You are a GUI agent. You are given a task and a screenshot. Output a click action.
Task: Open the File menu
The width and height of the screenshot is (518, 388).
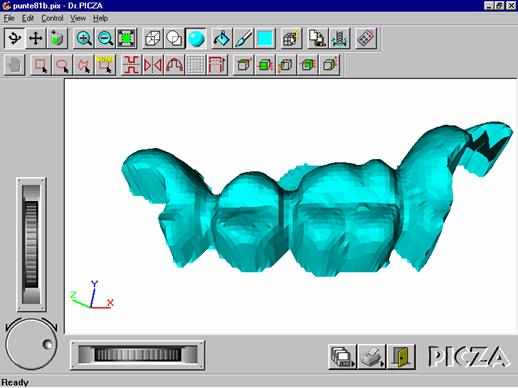click(9, 18)
